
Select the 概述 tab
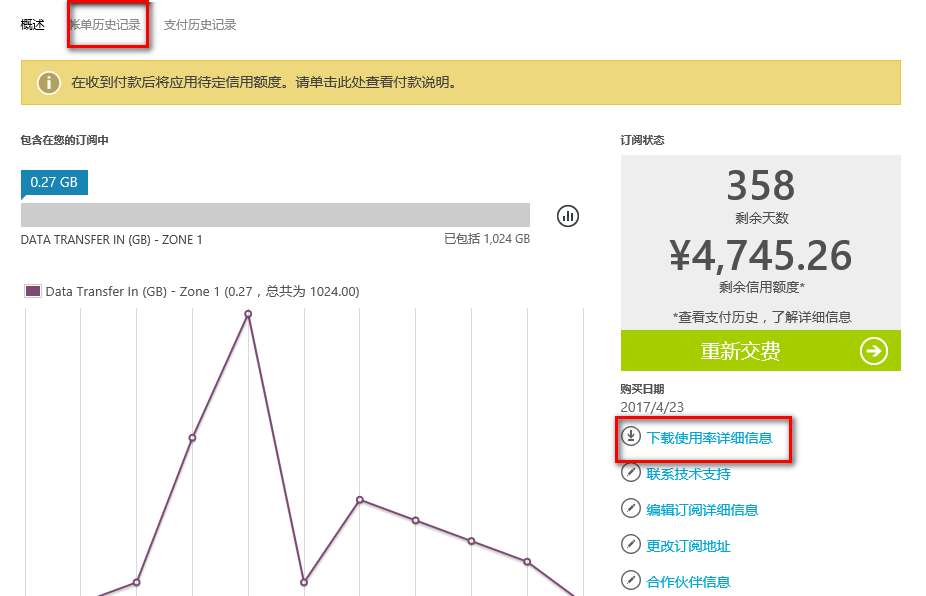(x=33, y=25)
